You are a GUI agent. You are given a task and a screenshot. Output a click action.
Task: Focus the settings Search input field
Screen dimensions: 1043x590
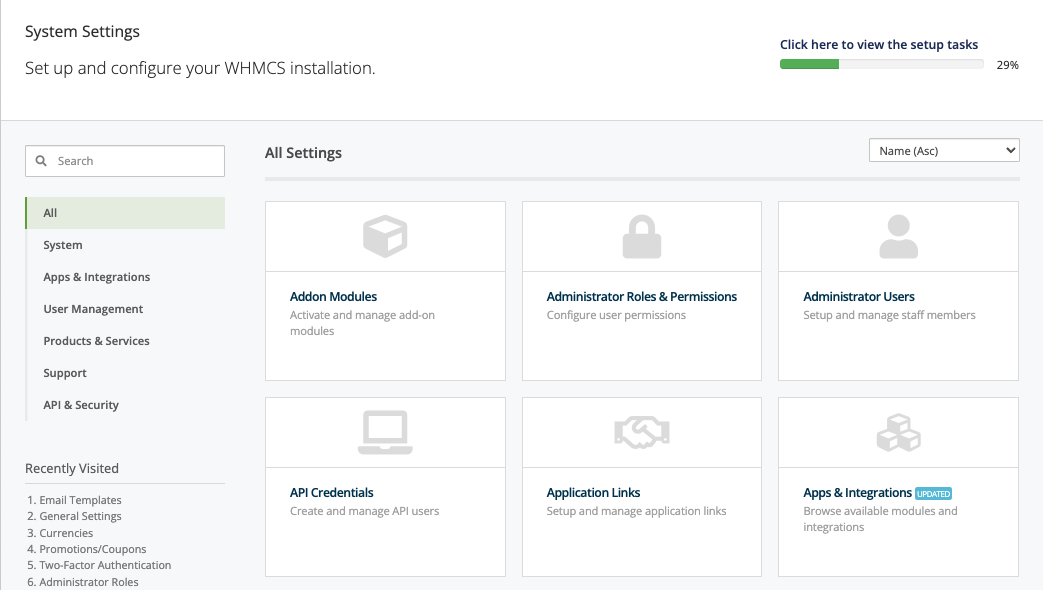click(135, 161)
